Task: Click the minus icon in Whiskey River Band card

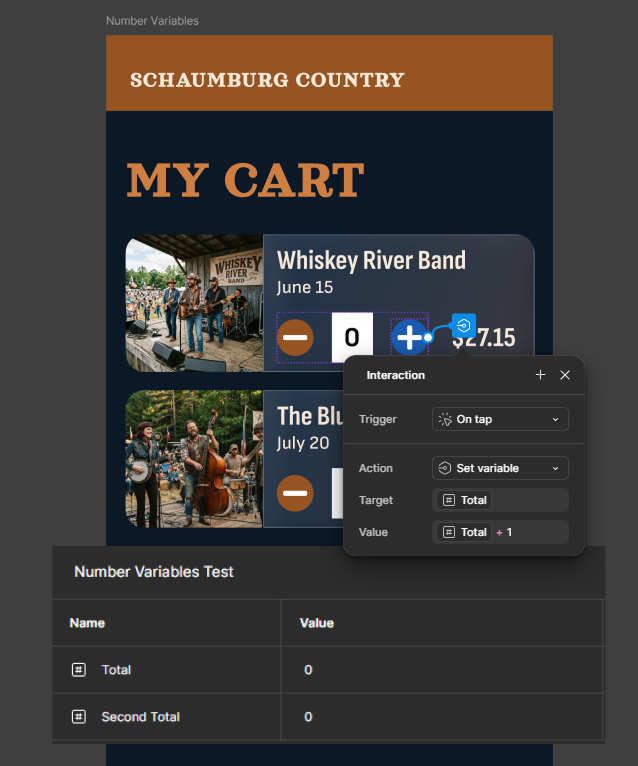Action: click(295, 338)
